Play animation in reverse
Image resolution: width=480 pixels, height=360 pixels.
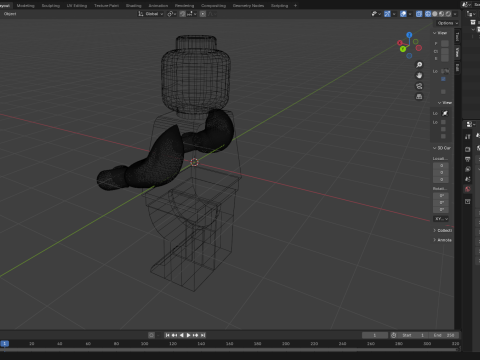[x=181, y=335]
